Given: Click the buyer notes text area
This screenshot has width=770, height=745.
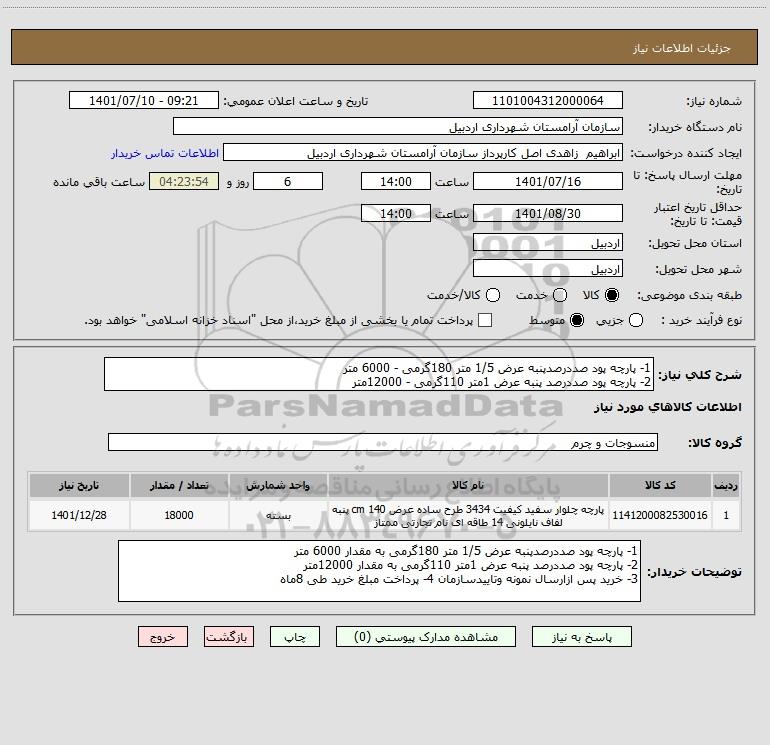Looking at the screenshot, I should coord(380,571).
